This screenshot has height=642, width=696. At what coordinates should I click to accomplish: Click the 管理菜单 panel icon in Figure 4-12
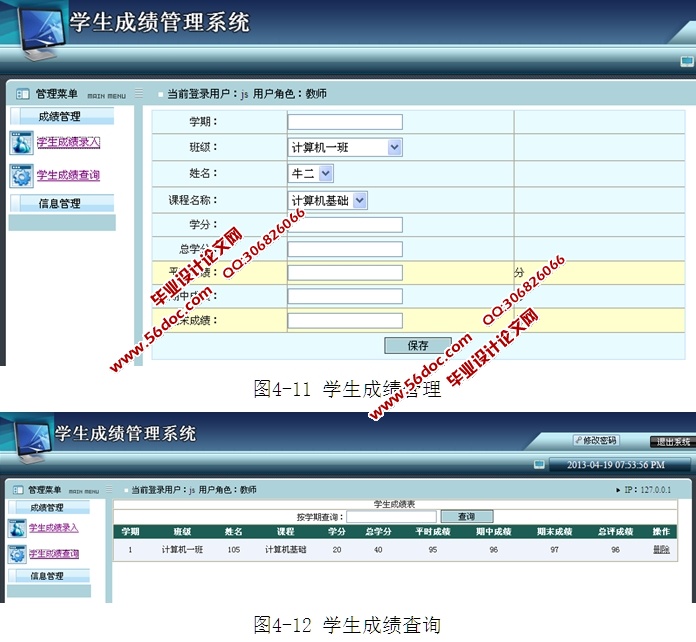click(x=18, y=490)
